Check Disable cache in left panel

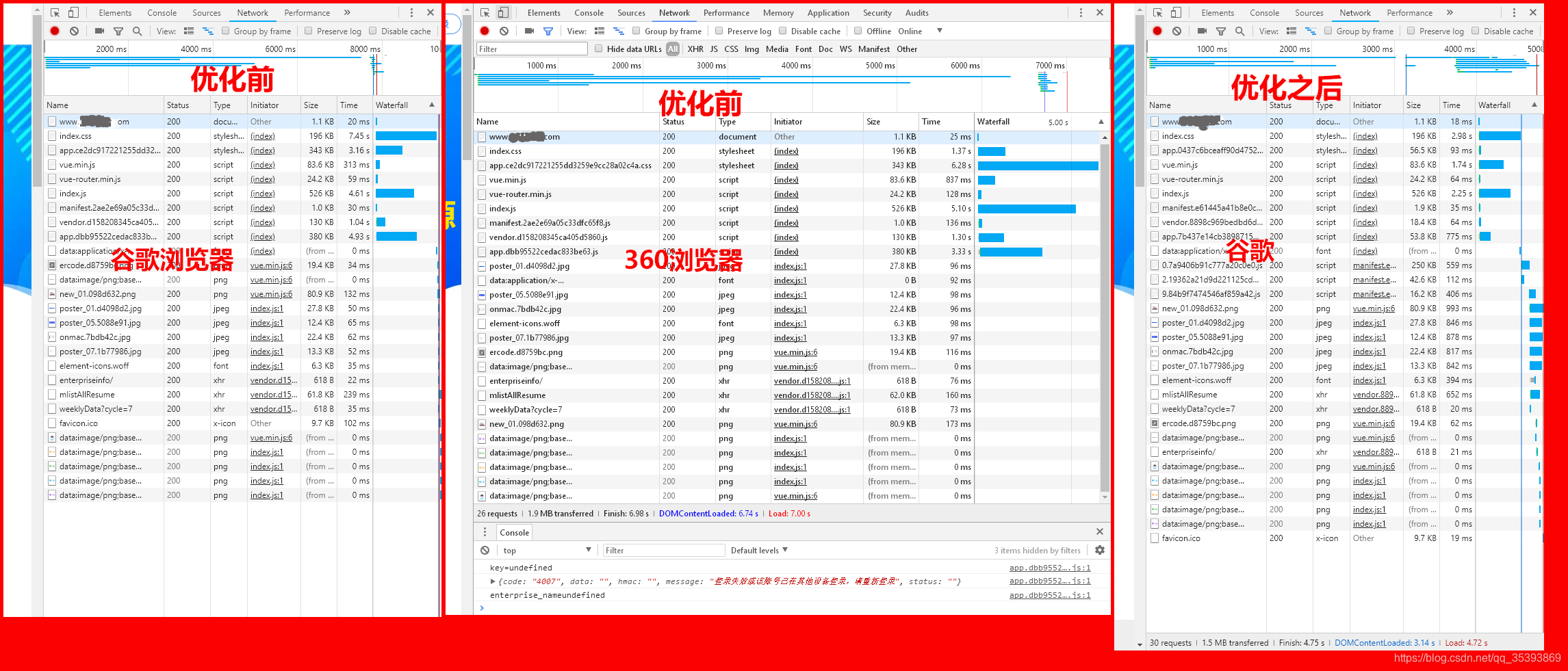[x=373, y=31]
